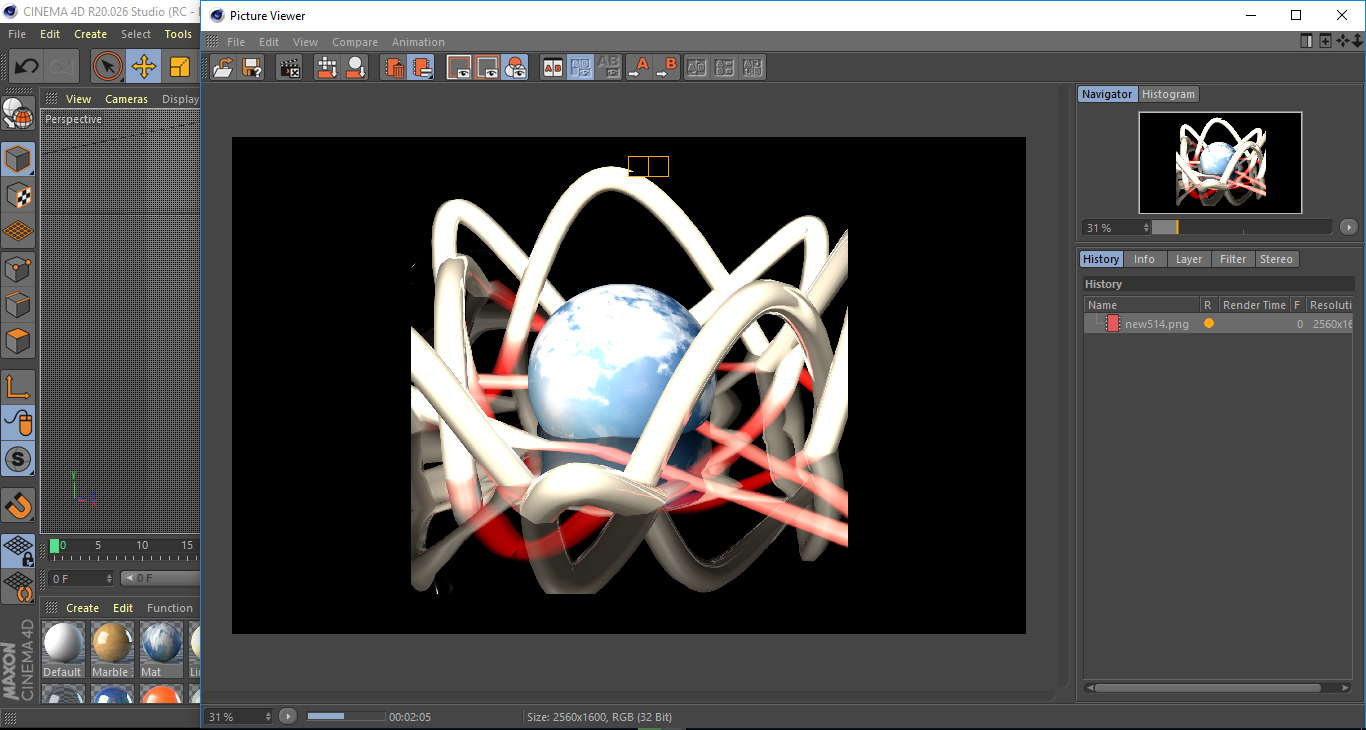
Task: Select the Layer tab
Action: (x=1189, y=259)
